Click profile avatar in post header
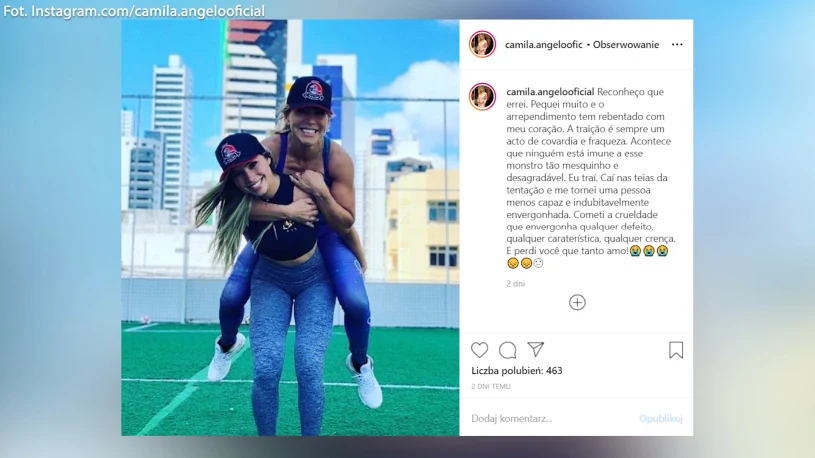Image resolution: width=815 pixels, height=458 pixels. (x=482, y=44)
